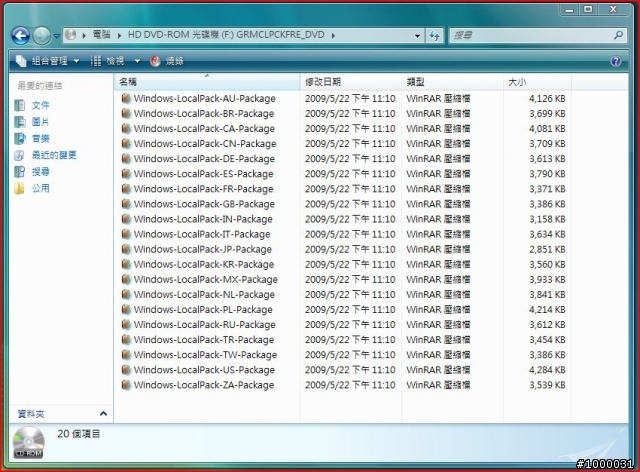Click file name Windows-LocalPack-TW-Package text
Viewport: 640px width, 472px height.
[205, 355]
